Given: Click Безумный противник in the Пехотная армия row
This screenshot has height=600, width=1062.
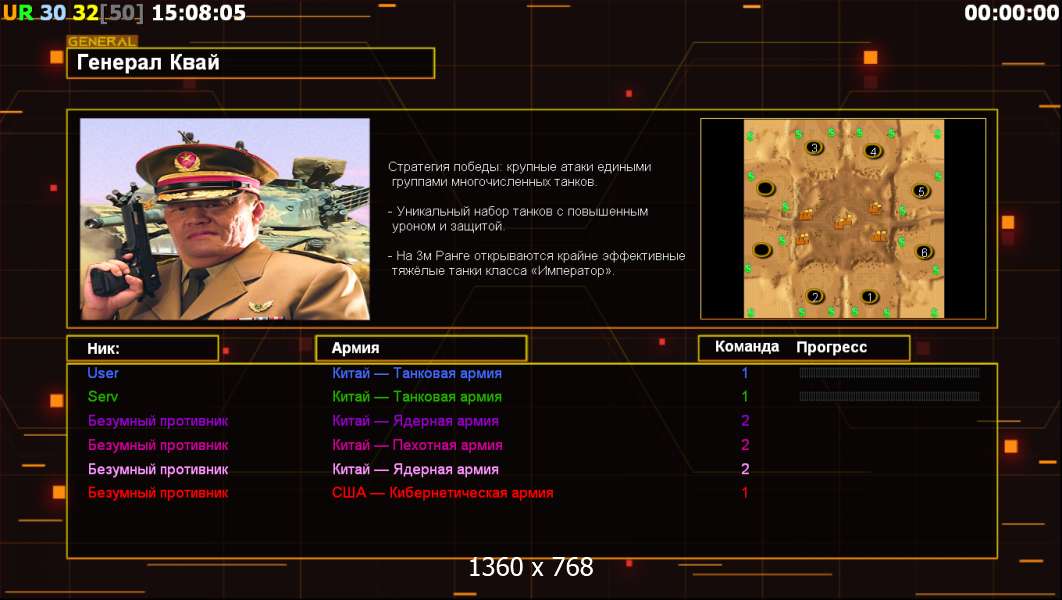Looking at the screenshot, I should point(158,445).
